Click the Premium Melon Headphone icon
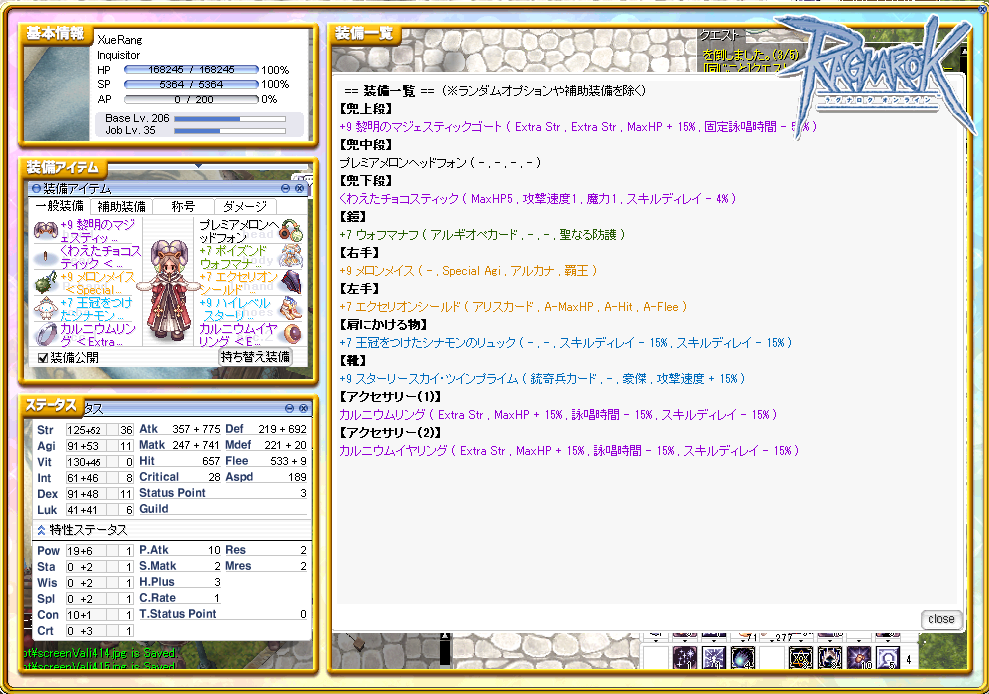The width and height of the screenshot is (989, 694). coord(291,231)
